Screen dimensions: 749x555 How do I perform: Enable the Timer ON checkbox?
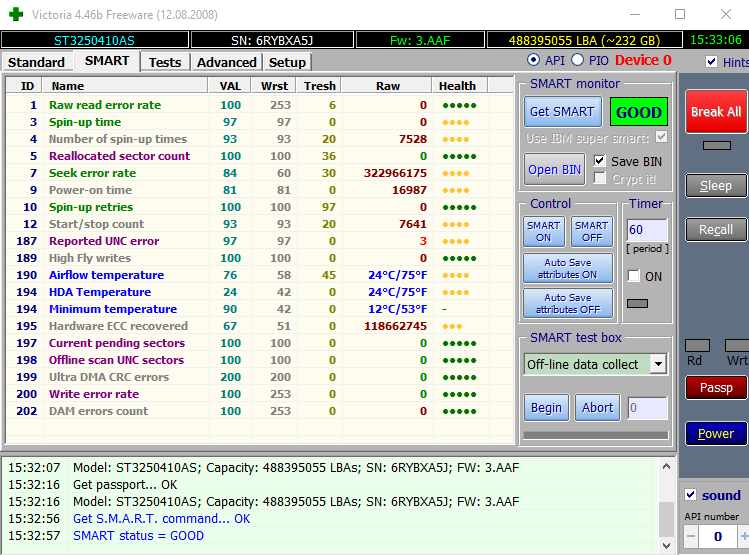point(633,276)
